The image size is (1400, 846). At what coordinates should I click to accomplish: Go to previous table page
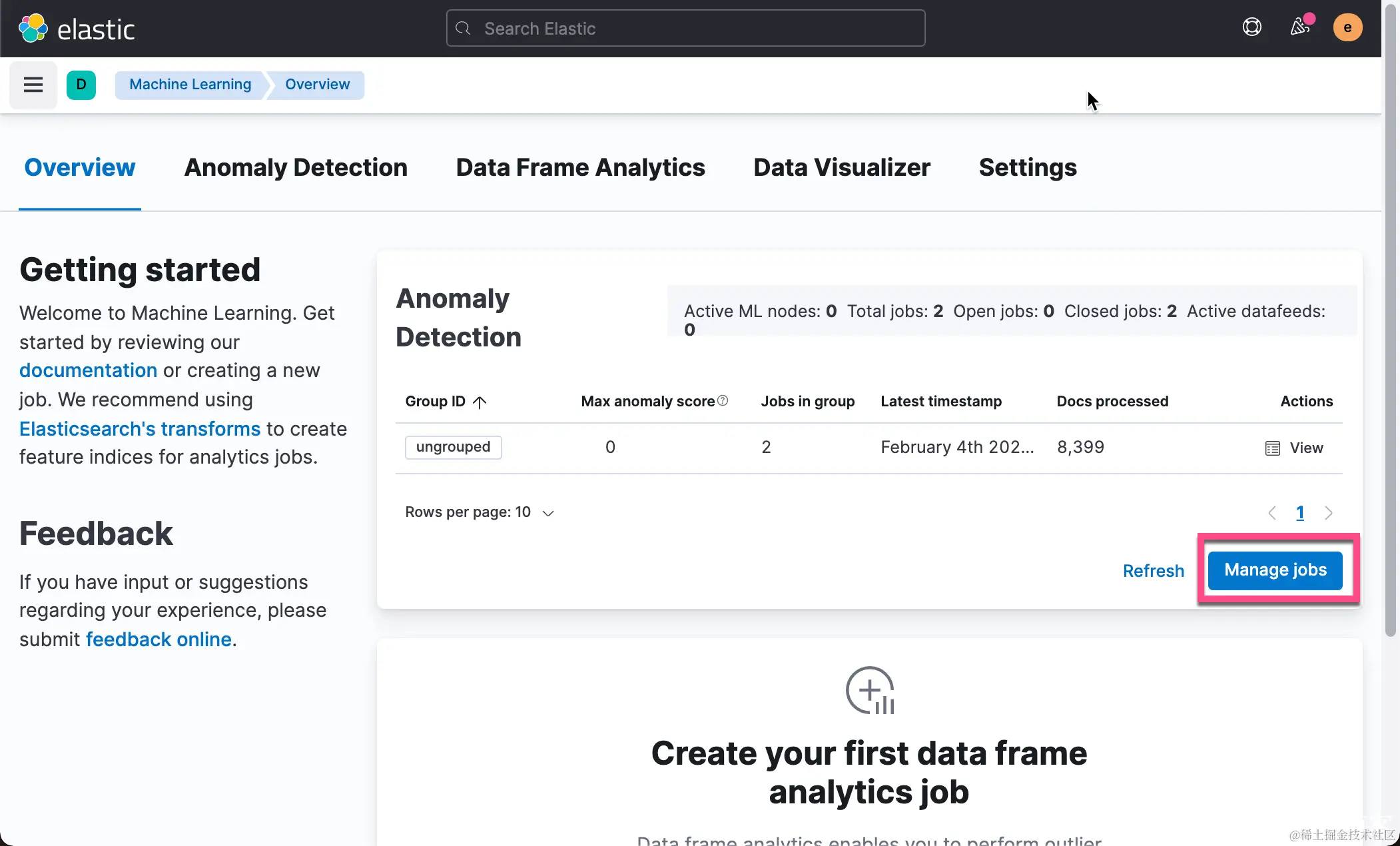[1272, 512]
